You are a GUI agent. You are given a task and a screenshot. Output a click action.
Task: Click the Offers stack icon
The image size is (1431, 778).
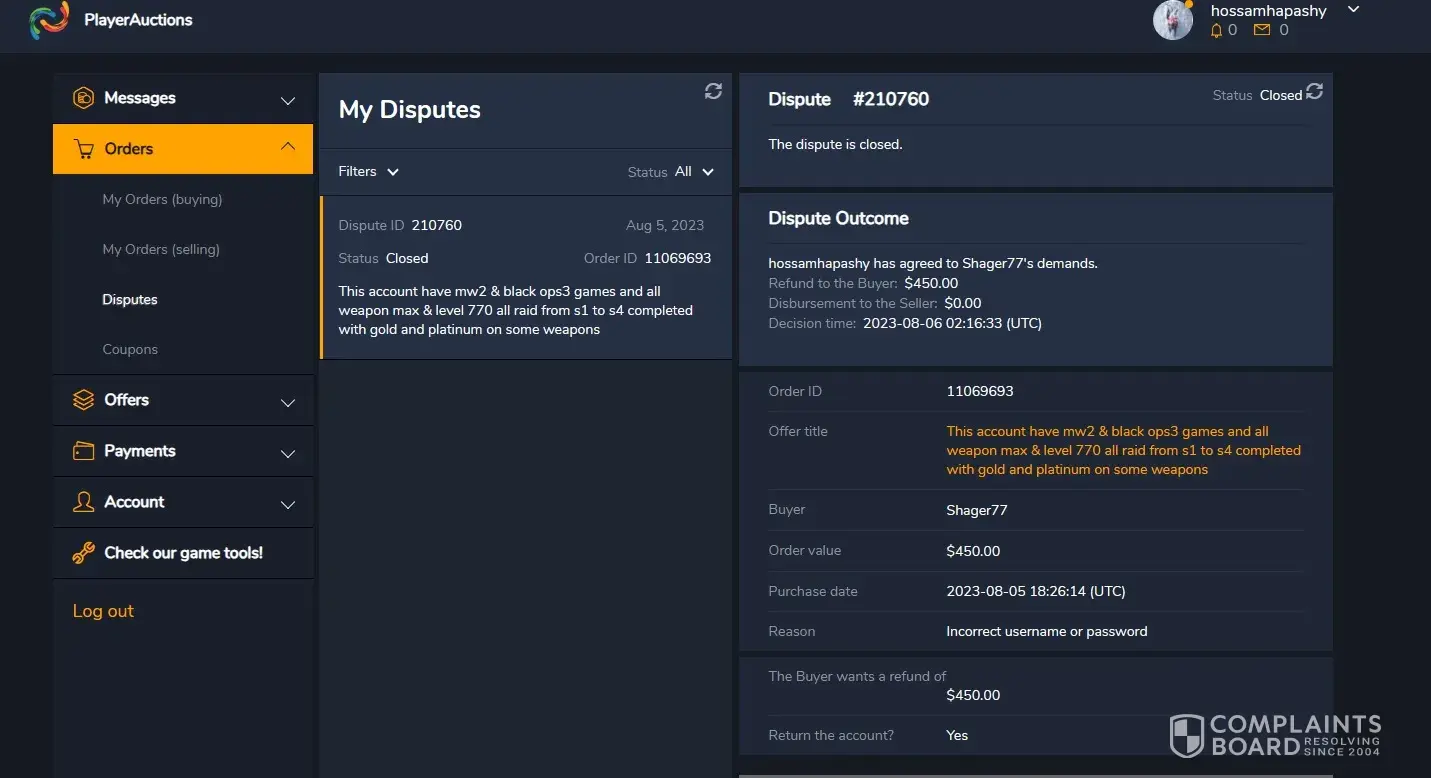tap(84, 400)
